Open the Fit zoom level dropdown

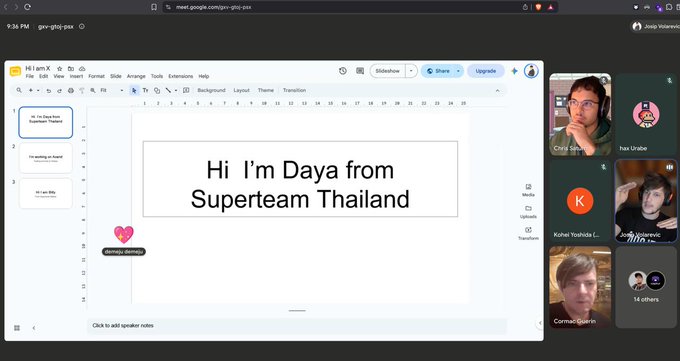tap(112, 90)
